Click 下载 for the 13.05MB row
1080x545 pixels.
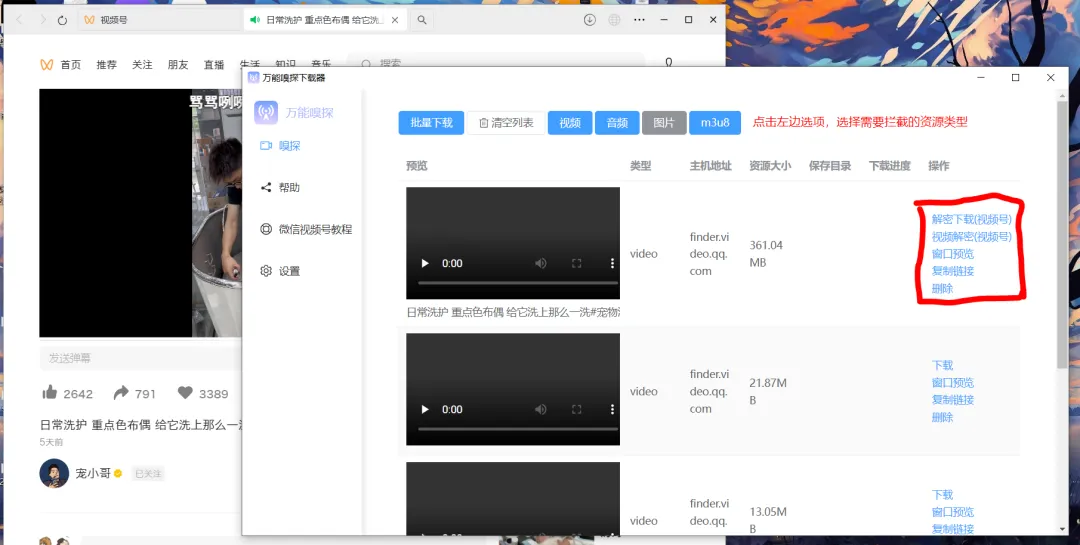[942, 495]
